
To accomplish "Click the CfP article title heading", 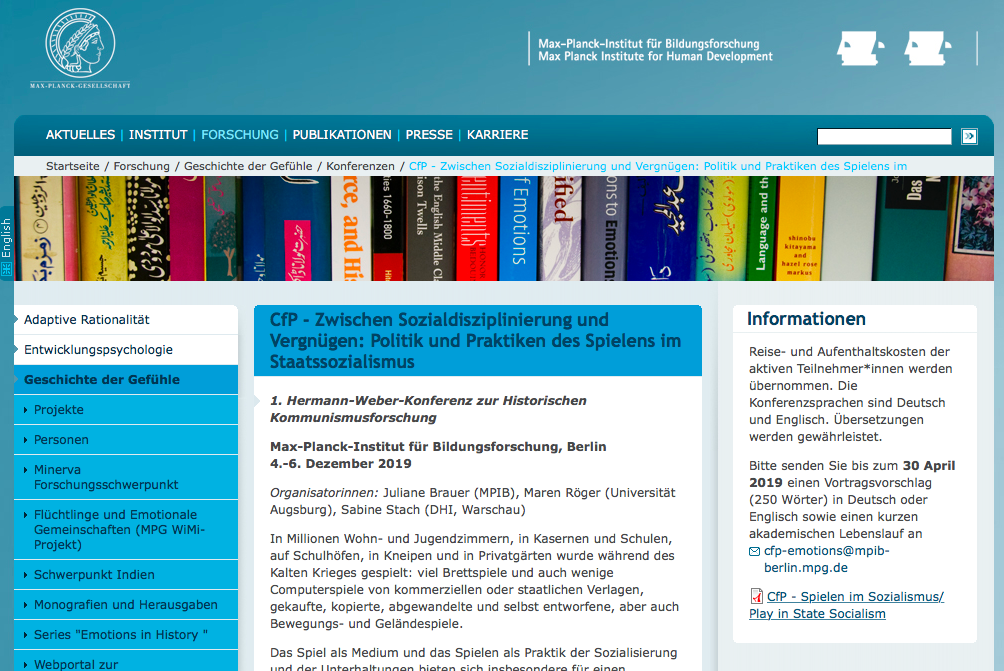I will (475, 341).
